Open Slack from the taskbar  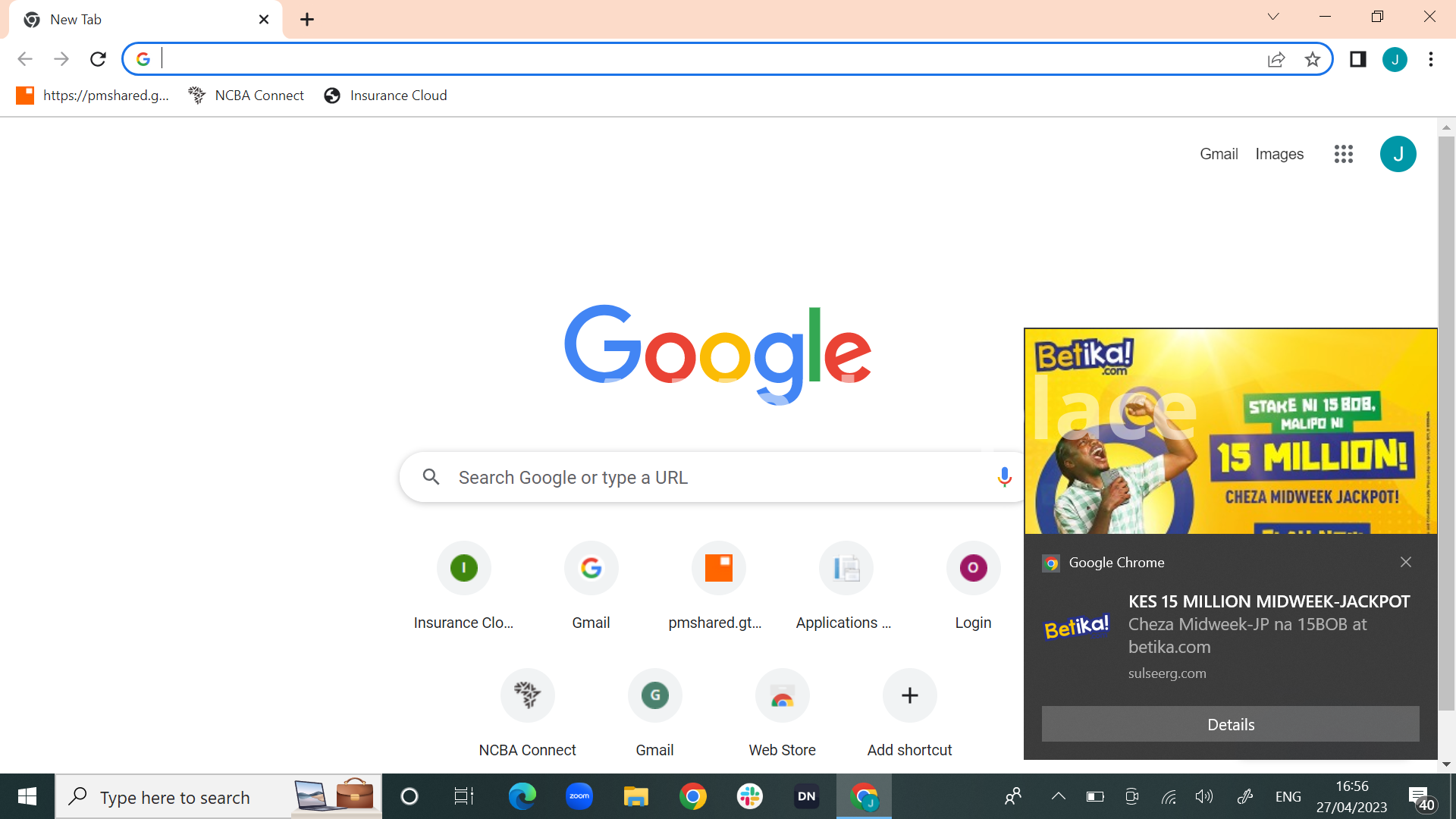(749, 796)
